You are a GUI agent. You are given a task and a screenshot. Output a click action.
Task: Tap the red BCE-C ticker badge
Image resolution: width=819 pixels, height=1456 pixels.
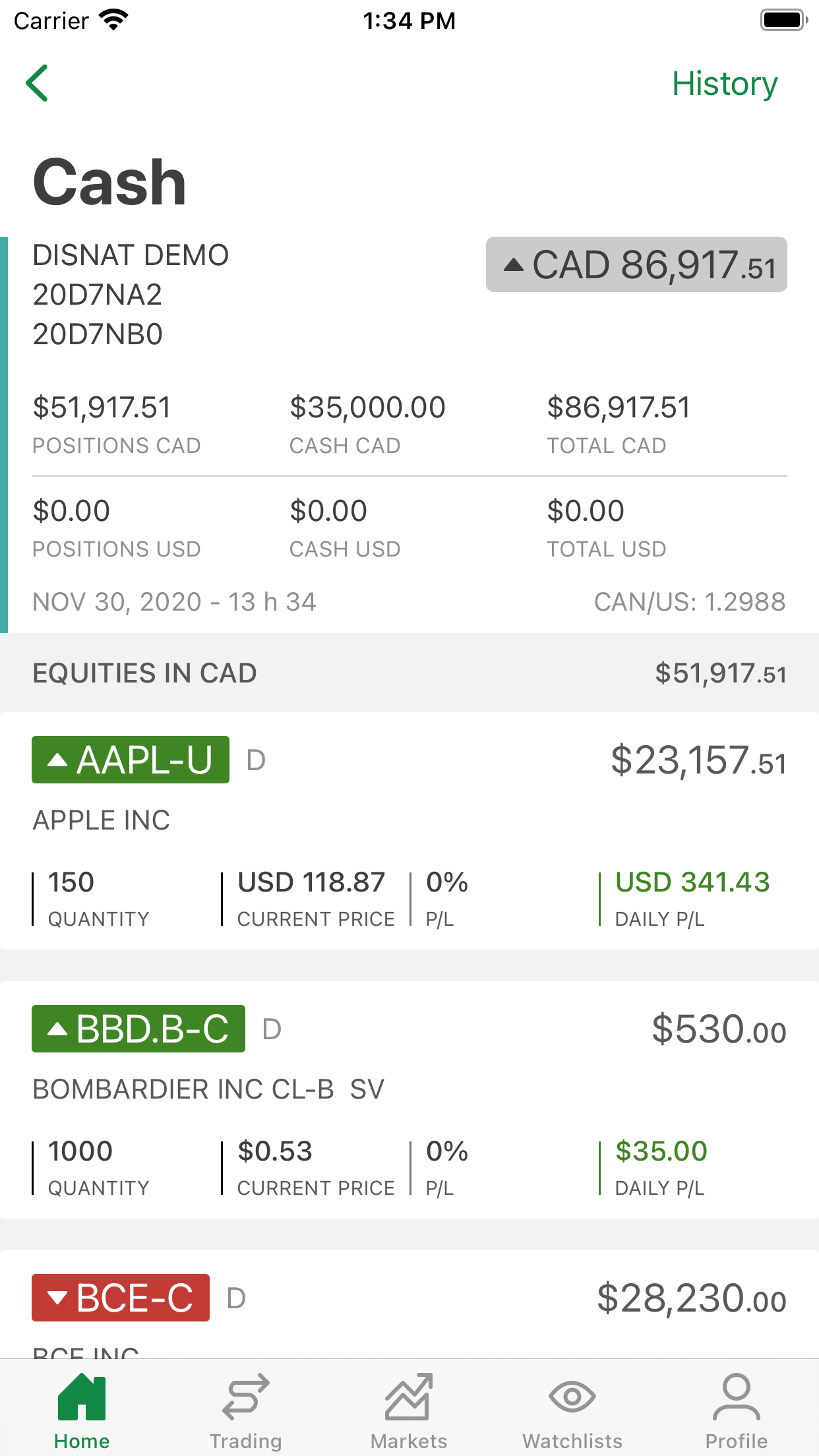121,1298
